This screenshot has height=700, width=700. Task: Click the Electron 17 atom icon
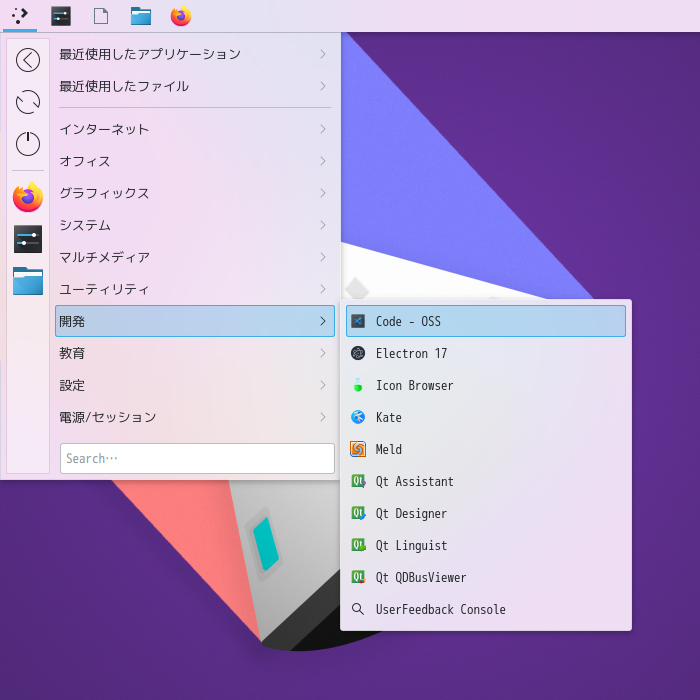358,353
